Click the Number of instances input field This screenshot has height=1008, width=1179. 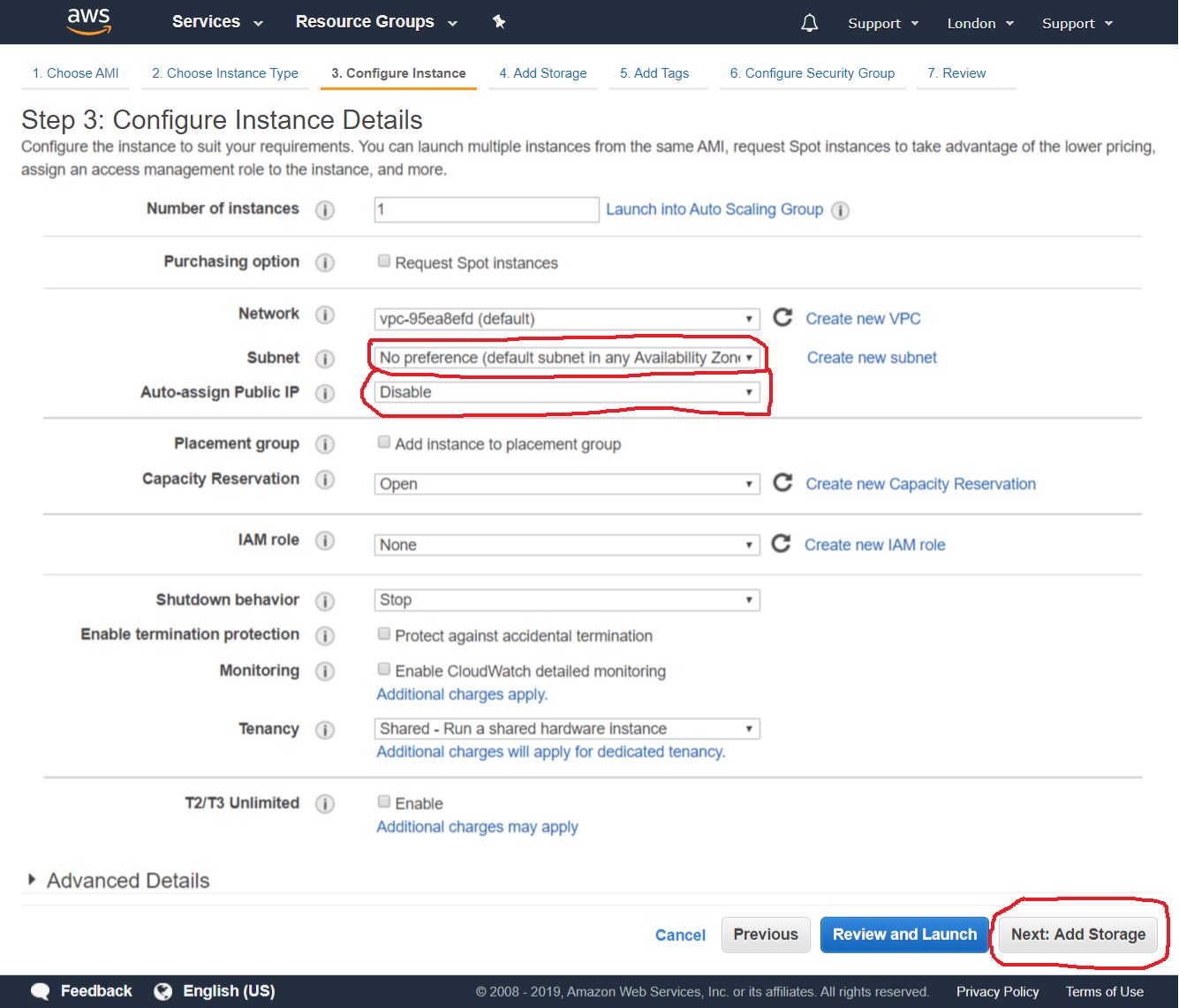tap(485, 209)
